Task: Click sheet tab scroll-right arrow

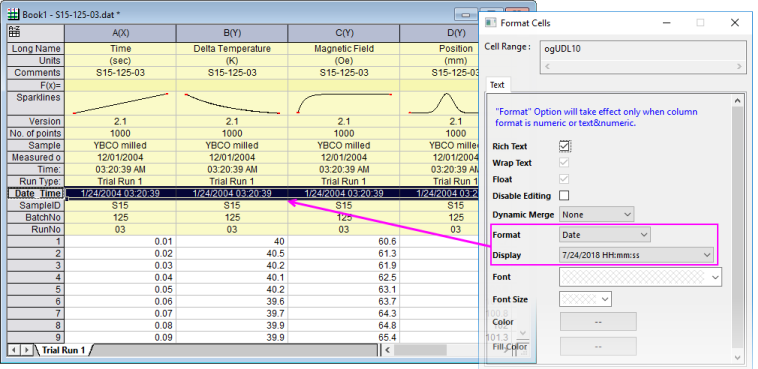Action: [x=27, y=350]
